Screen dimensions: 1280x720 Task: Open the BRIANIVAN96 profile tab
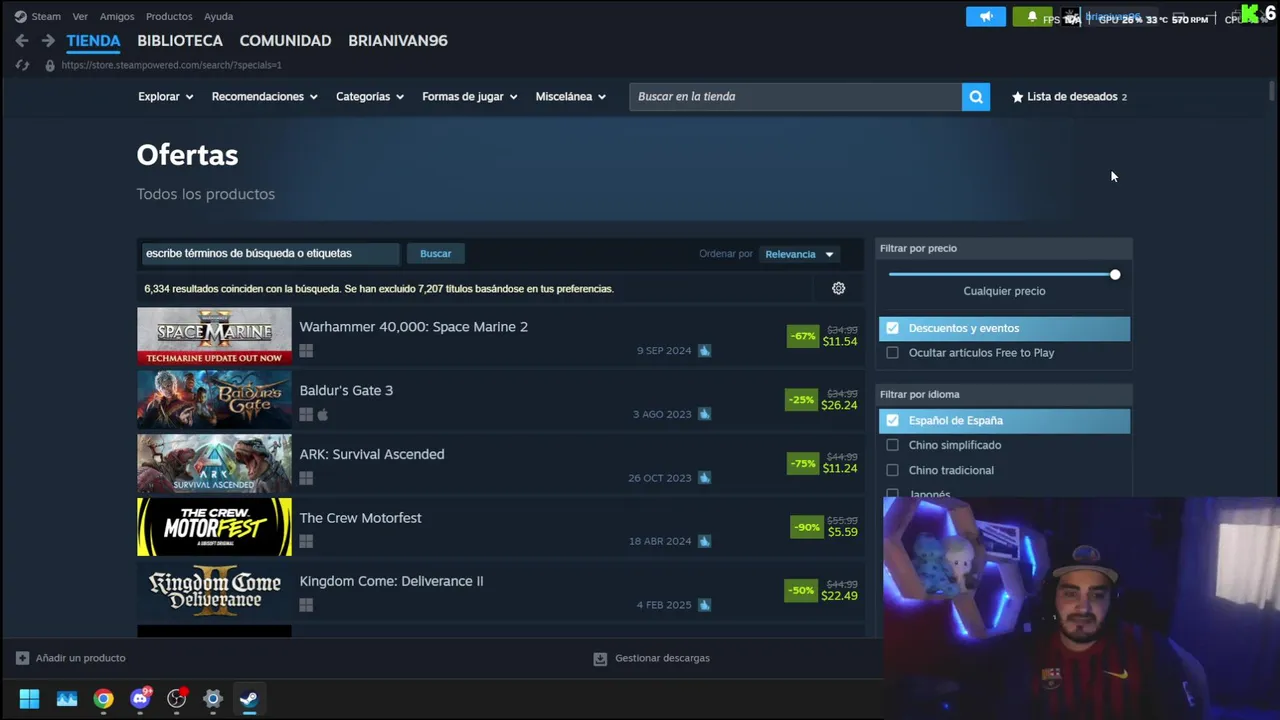(x=398, y=41)
